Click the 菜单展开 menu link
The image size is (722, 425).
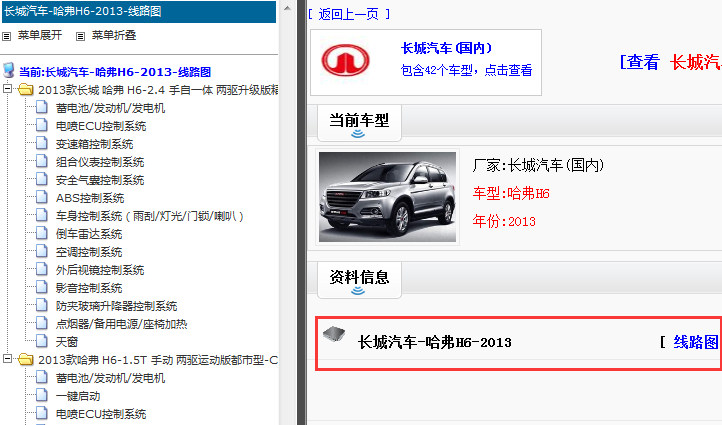coord(40,35)
